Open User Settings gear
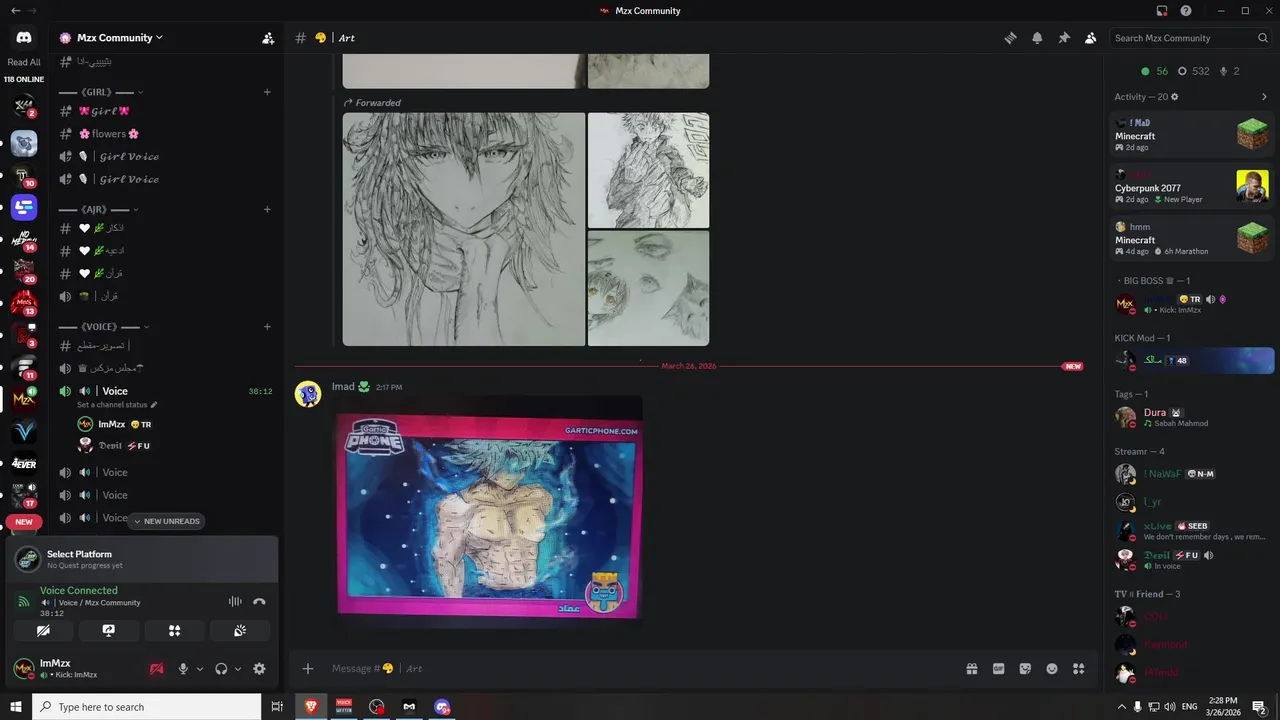 pos(259,669)
